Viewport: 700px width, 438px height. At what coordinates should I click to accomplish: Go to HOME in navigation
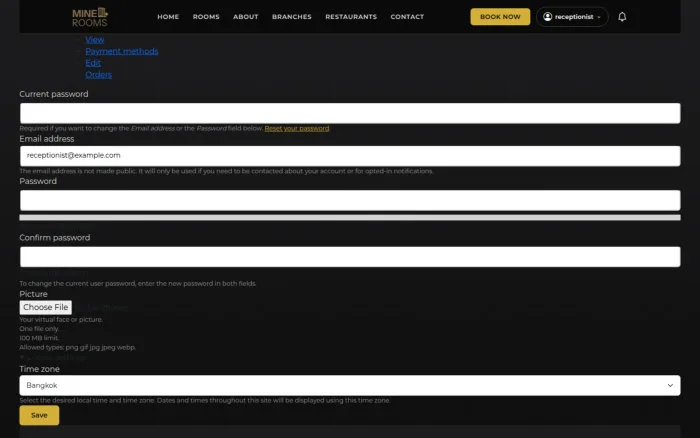pos(168,17)
